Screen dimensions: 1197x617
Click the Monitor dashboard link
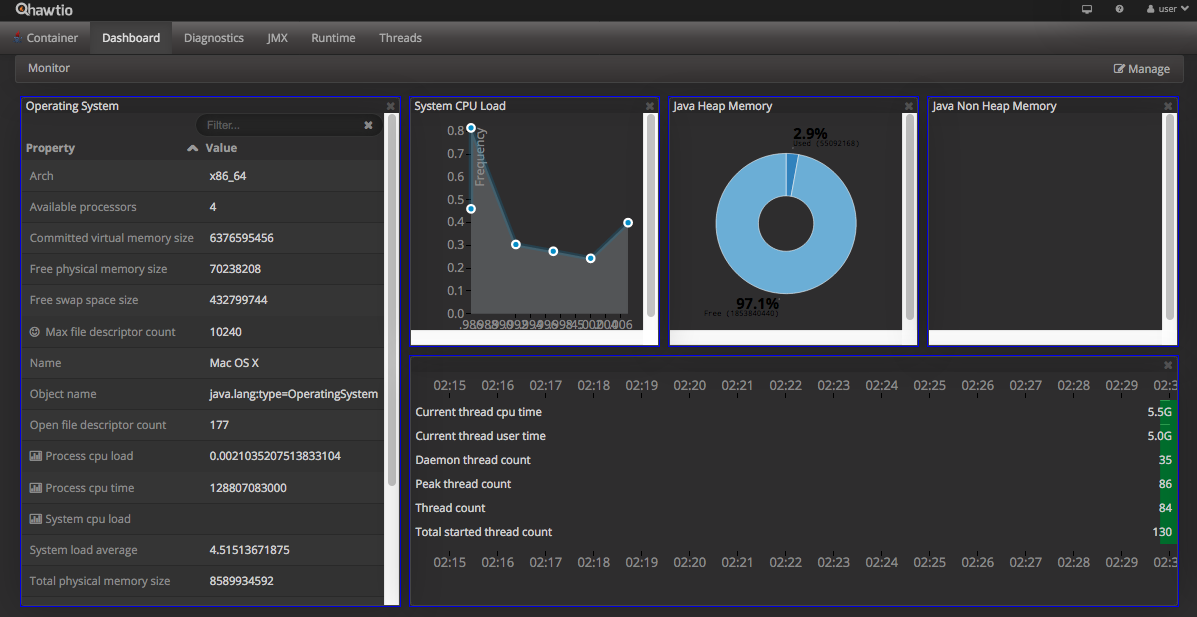click(49, 68)
